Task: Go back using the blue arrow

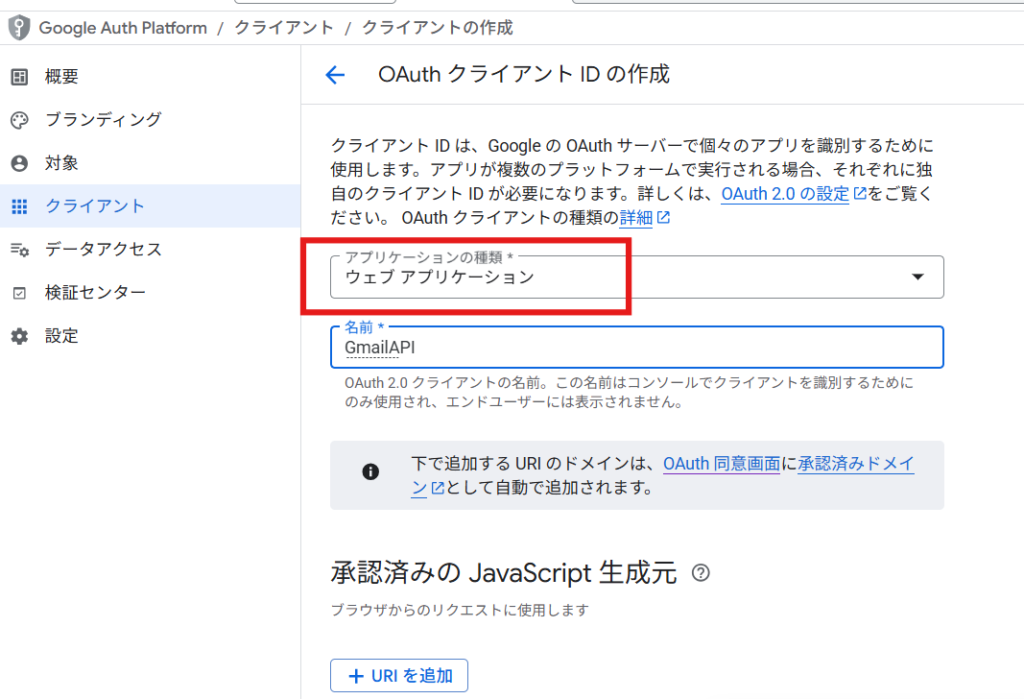Action: (x=335, y=75)
